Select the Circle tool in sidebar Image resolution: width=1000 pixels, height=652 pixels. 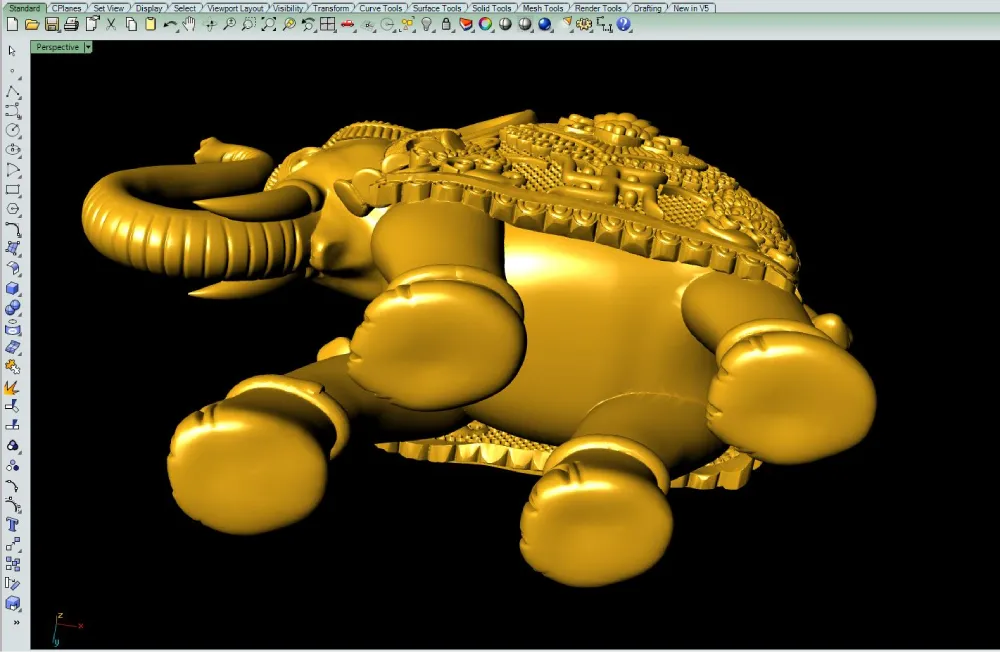13,130
